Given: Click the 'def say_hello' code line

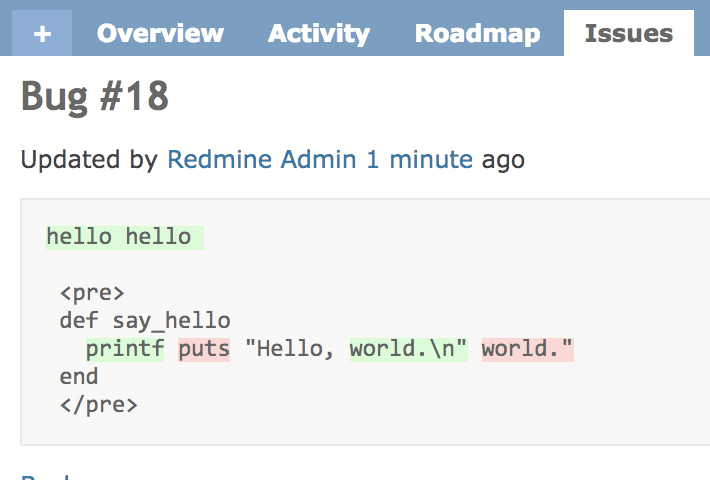Looking at the screenshot, I should coord(145,321).
